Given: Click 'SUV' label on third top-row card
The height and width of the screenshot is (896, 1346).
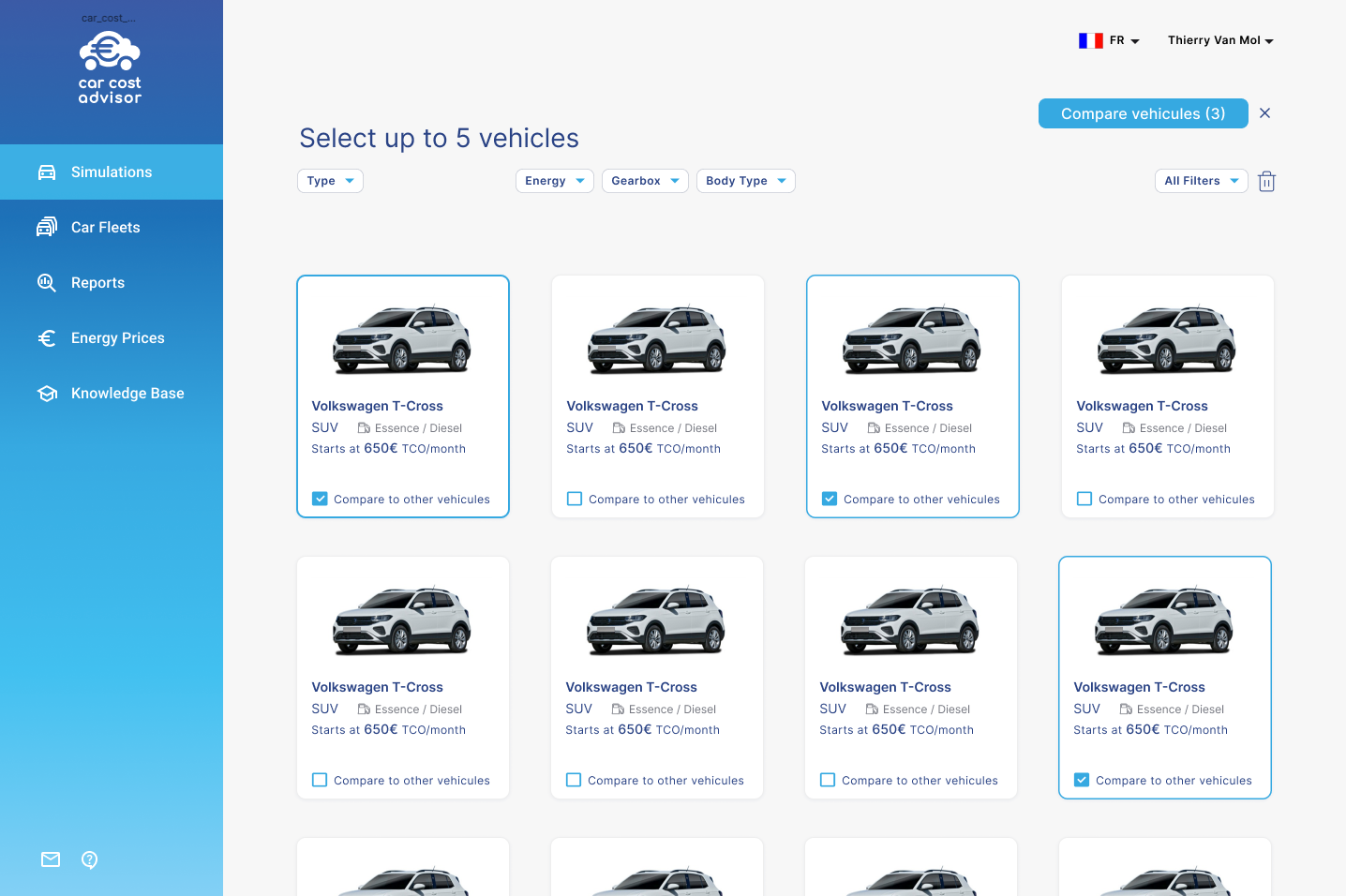Looking at the screenshot, I should 834,427.
